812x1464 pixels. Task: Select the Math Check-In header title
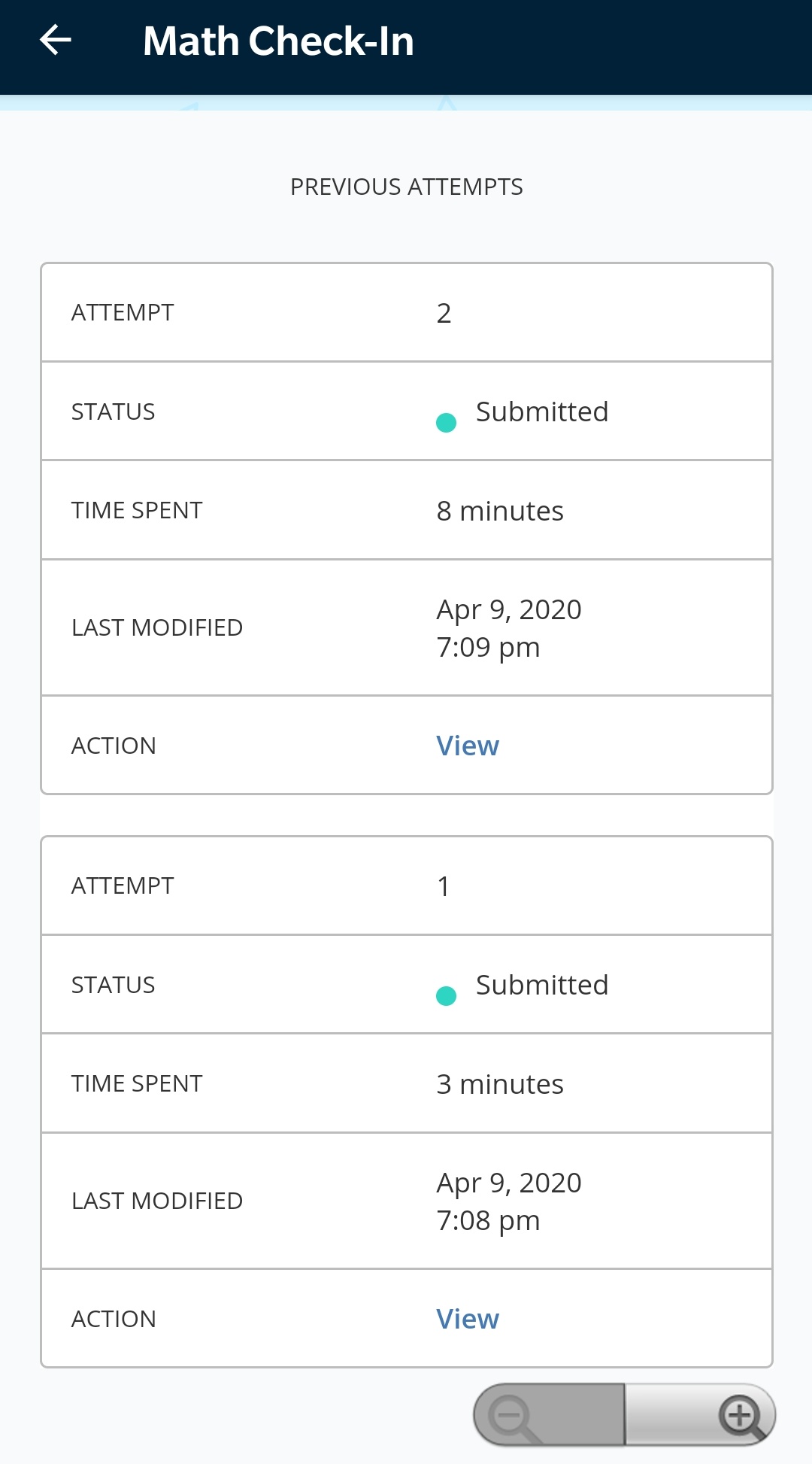[278, 41]
